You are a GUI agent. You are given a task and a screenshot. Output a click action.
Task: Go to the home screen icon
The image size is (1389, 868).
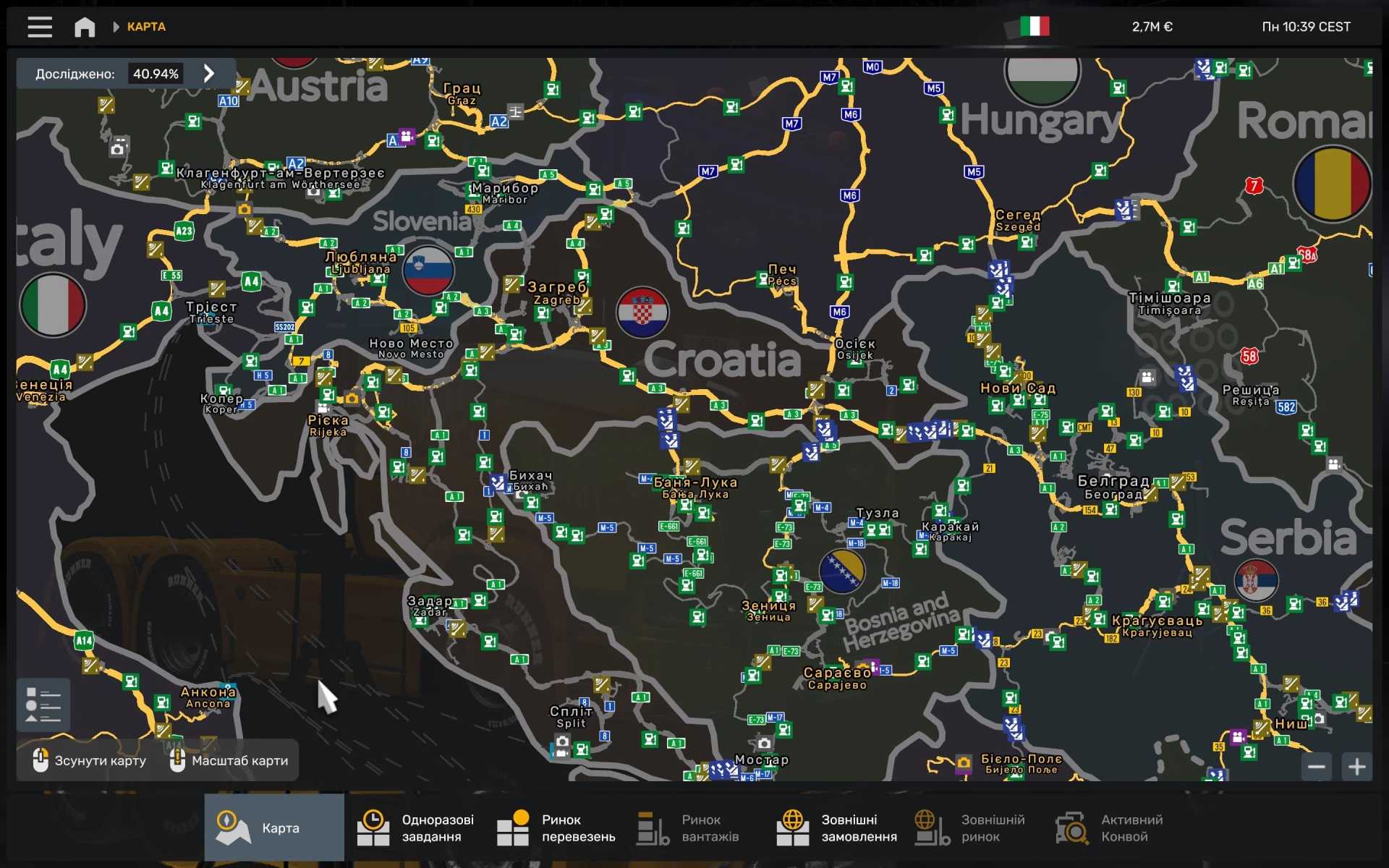(x=85, y=27)
